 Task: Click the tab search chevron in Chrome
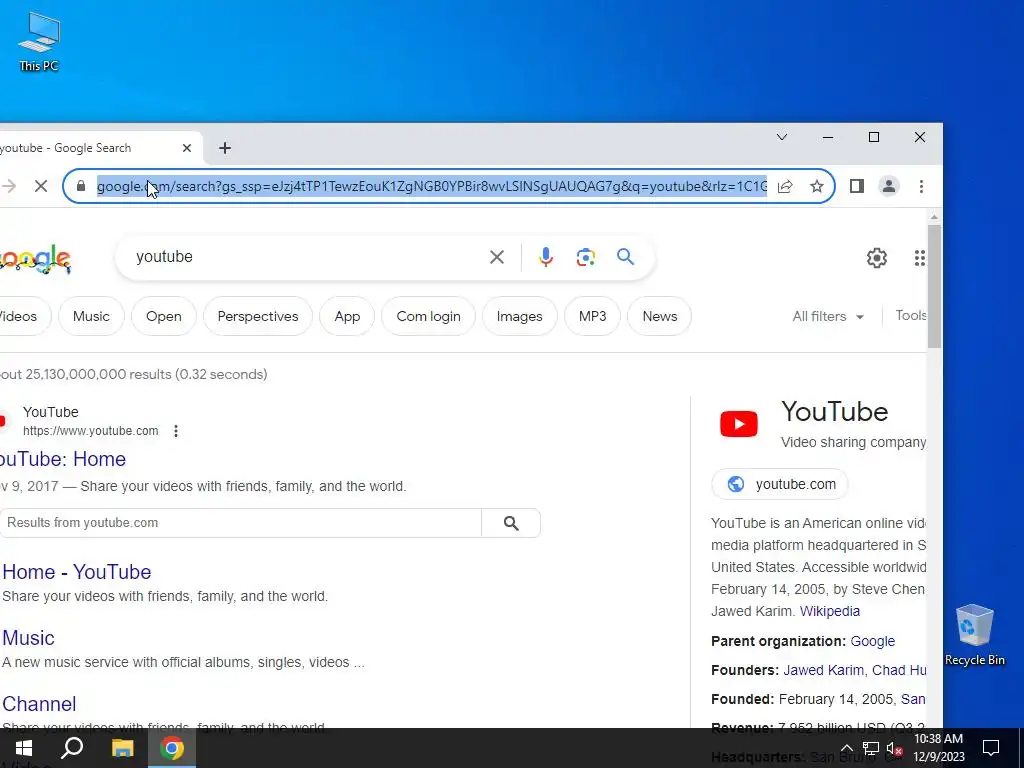(782, 137)
